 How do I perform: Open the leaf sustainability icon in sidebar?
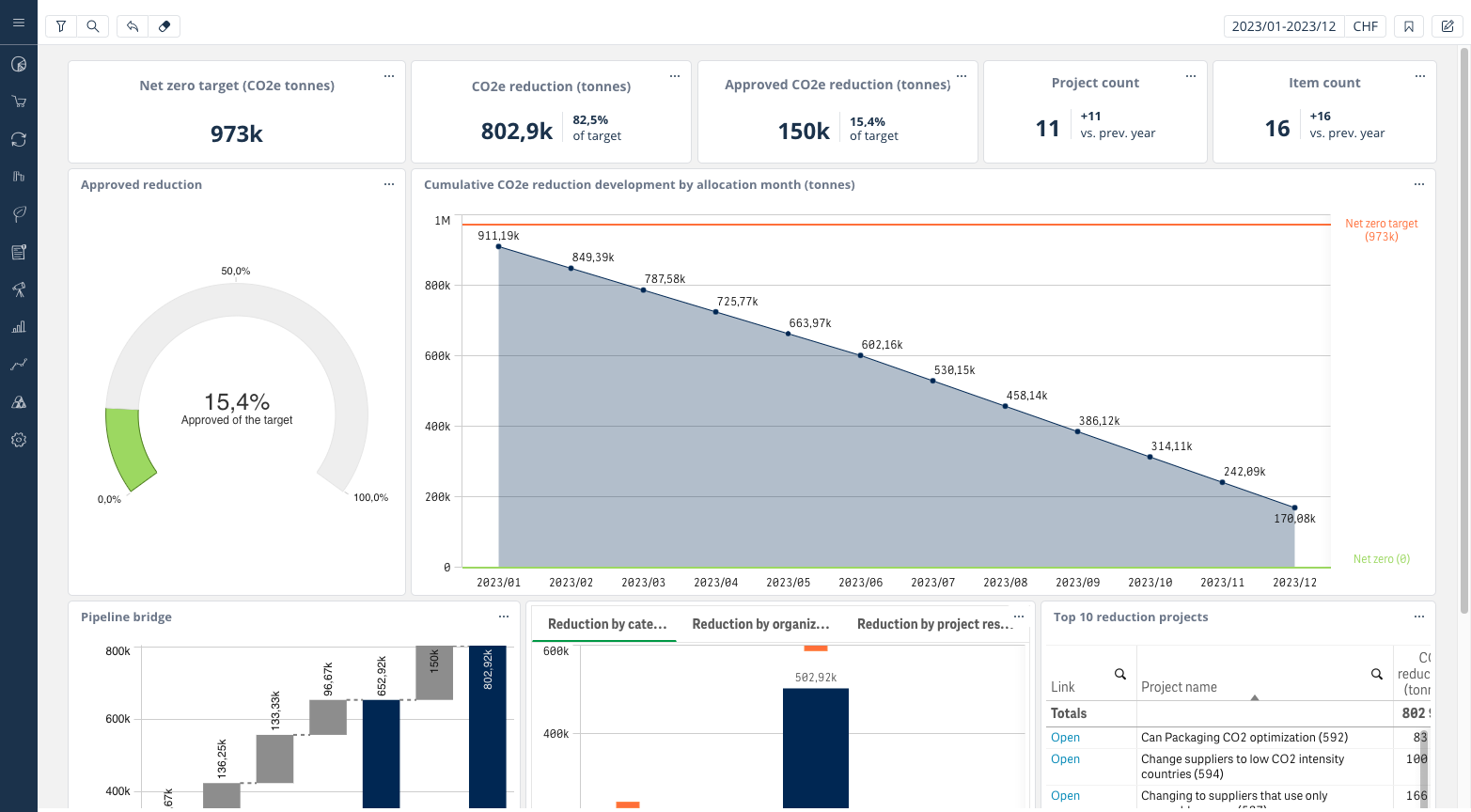(19, 214)
